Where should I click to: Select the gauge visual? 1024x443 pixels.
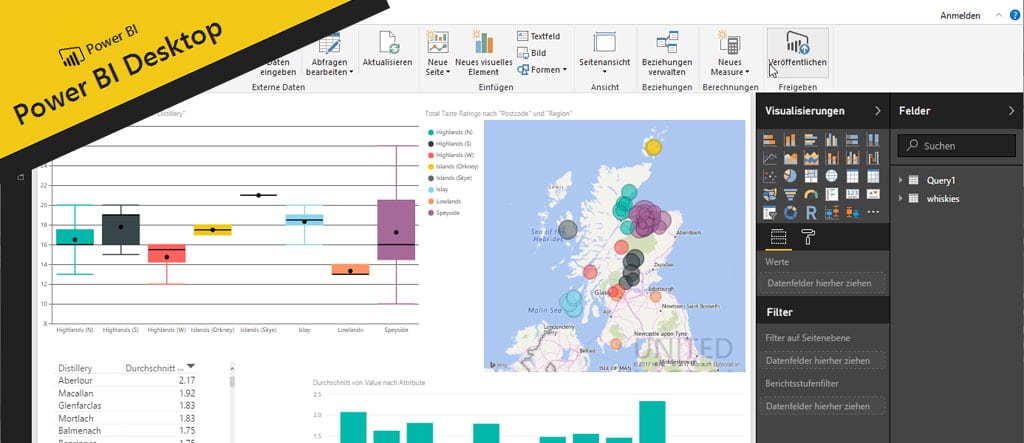coord(810,194)
